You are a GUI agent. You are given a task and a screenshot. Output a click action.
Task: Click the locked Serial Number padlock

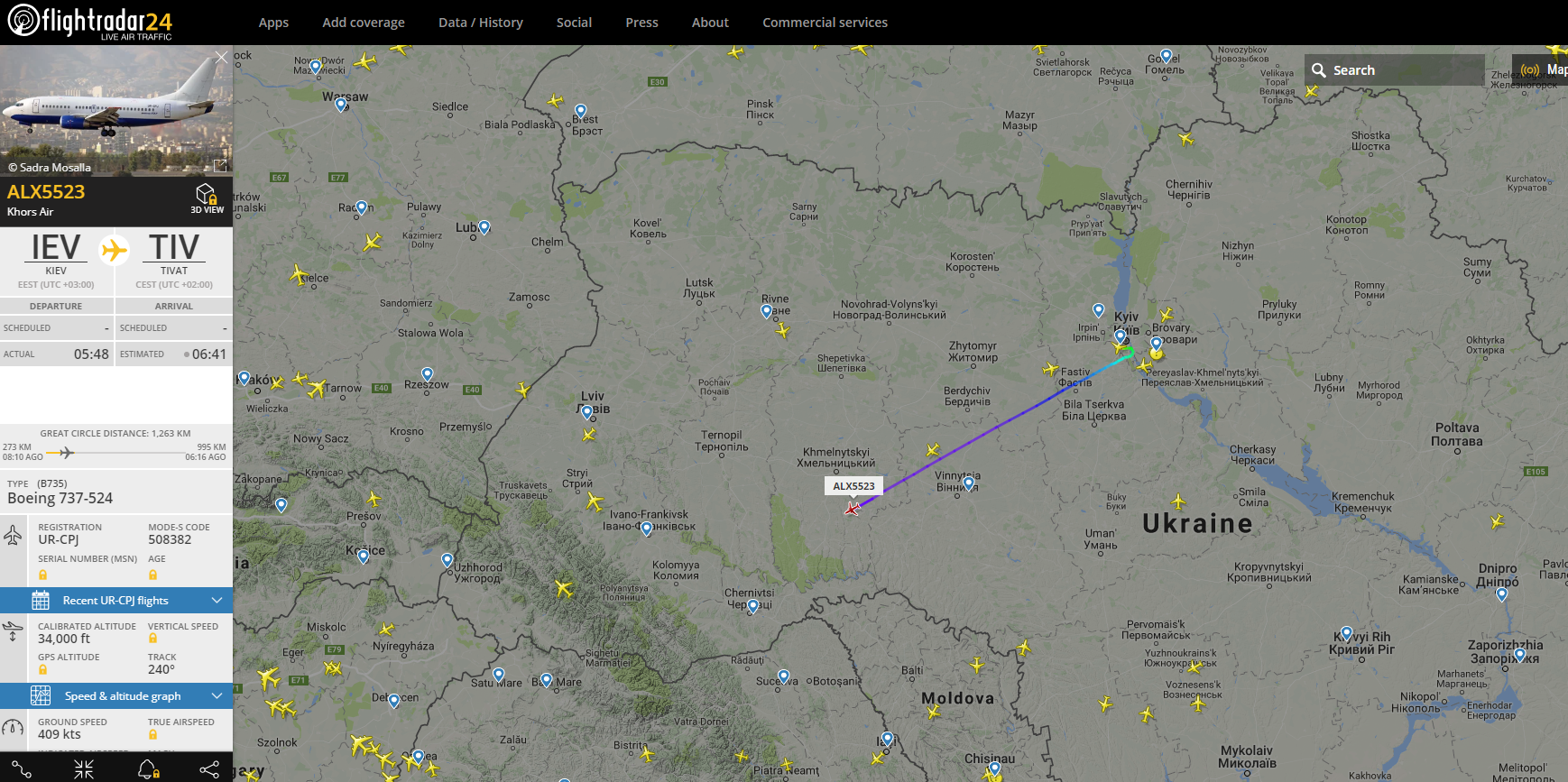[42, 575]
